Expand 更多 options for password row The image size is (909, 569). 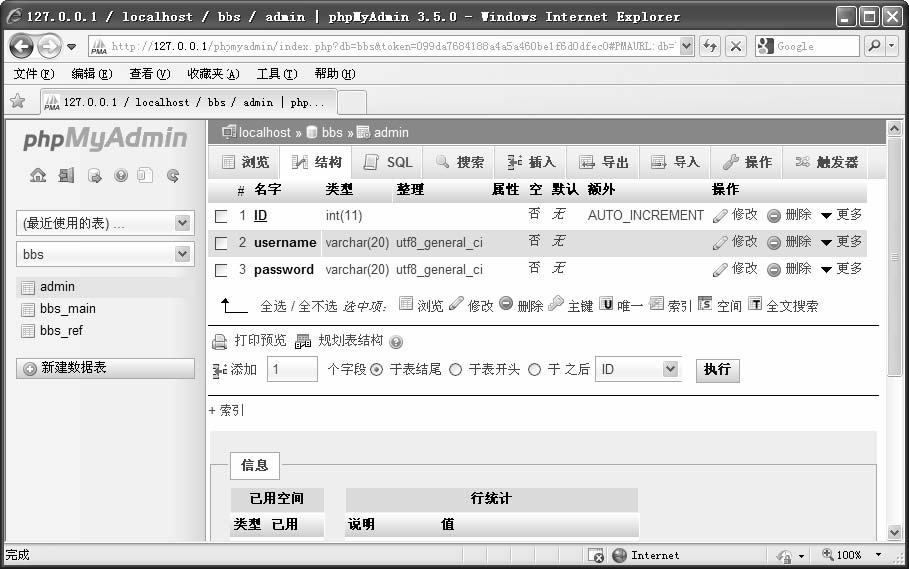coord(842,269)
